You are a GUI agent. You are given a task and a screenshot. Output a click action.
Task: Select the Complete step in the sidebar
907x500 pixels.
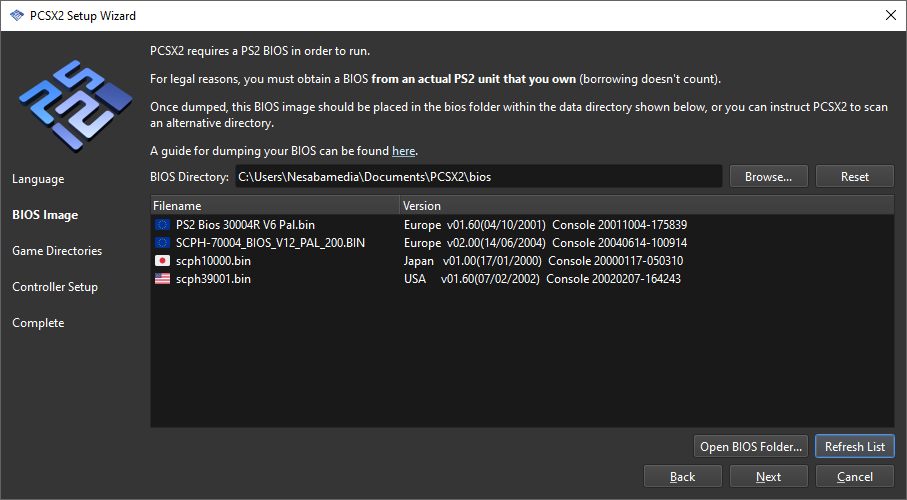pyautogui.click(x=38, y=323)
